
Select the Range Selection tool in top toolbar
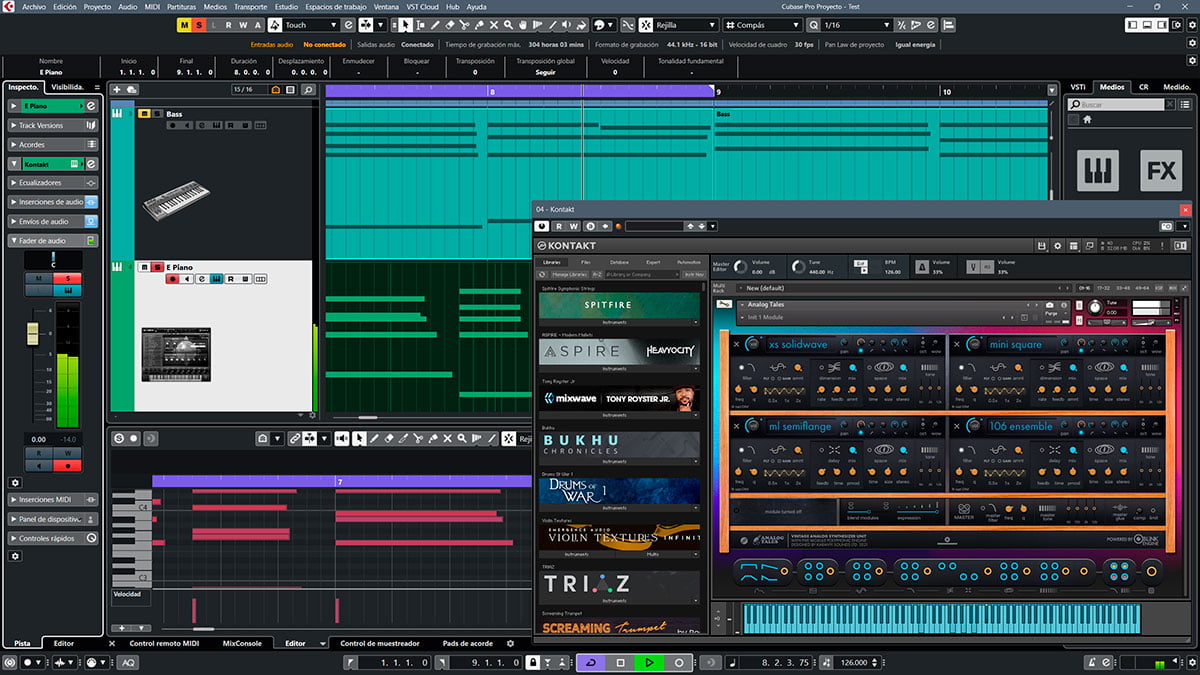coord(421,25)
